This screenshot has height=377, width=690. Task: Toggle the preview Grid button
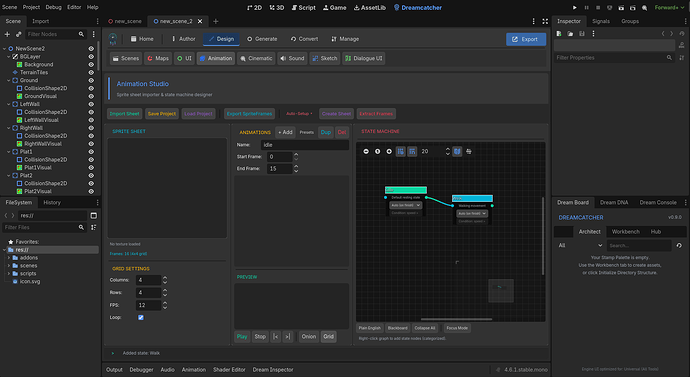coord(328,337)
